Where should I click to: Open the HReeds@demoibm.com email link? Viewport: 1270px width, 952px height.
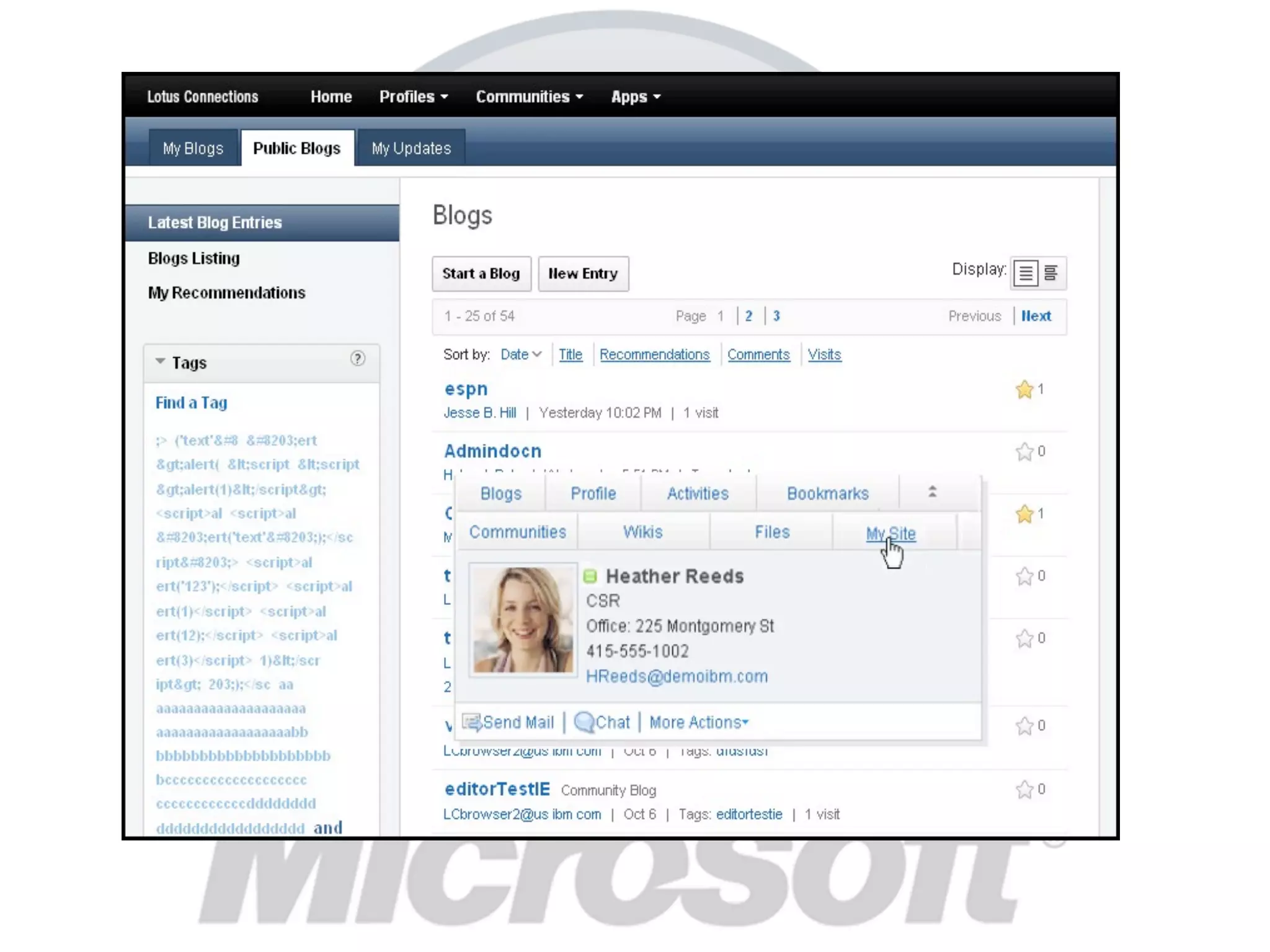point(677,676)
